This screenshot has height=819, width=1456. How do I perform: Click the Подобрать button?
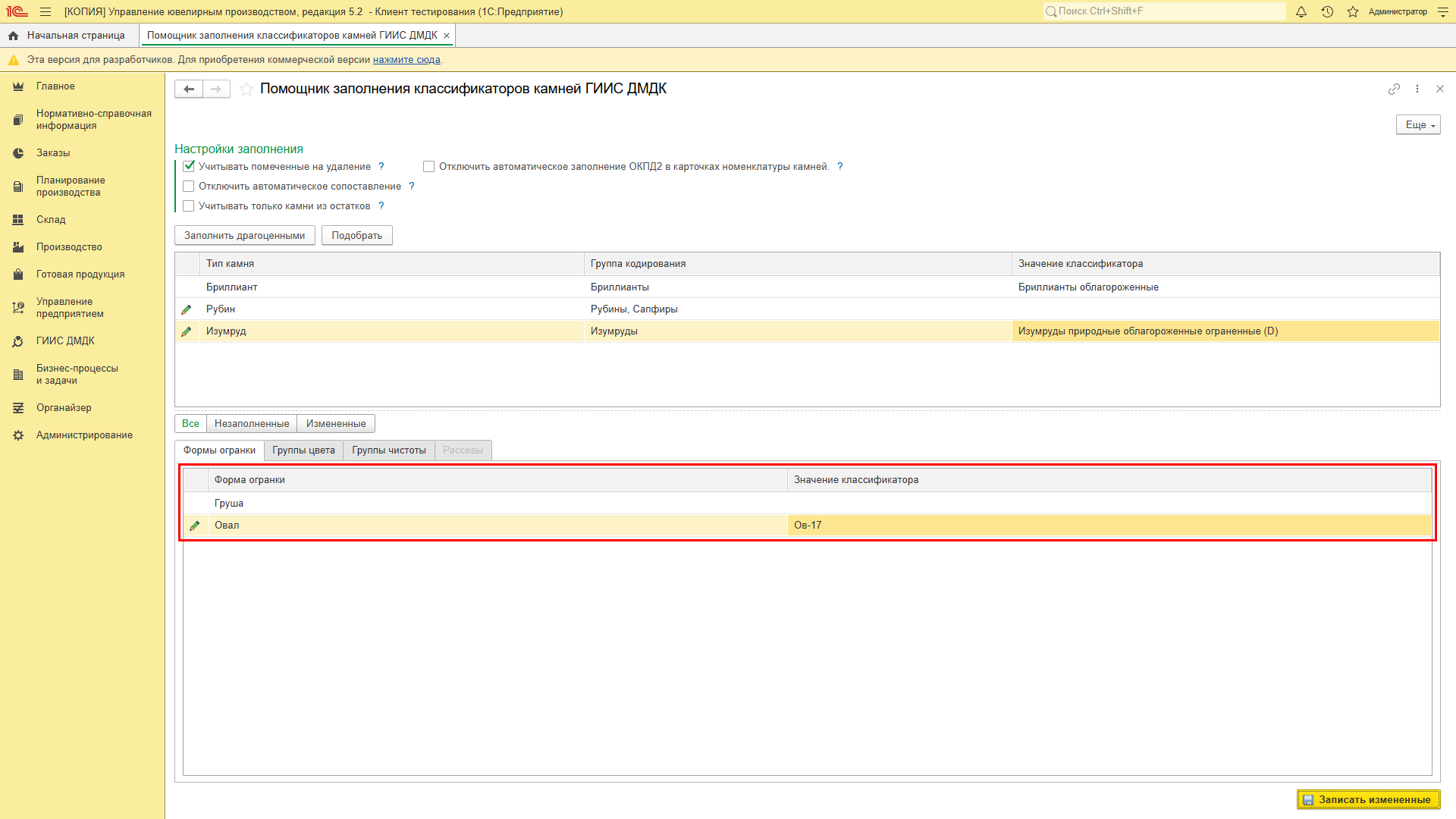[357, 235]
